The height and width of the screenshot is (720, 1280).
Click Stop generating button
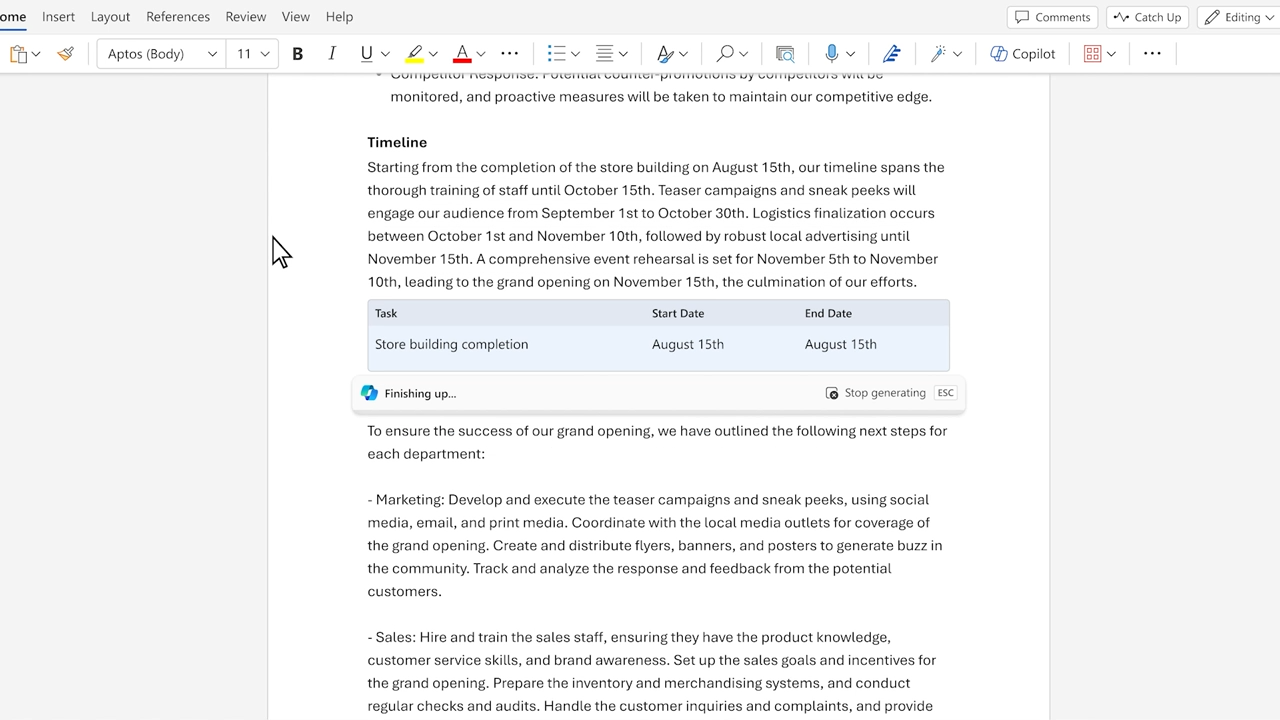tap(875, 393)
